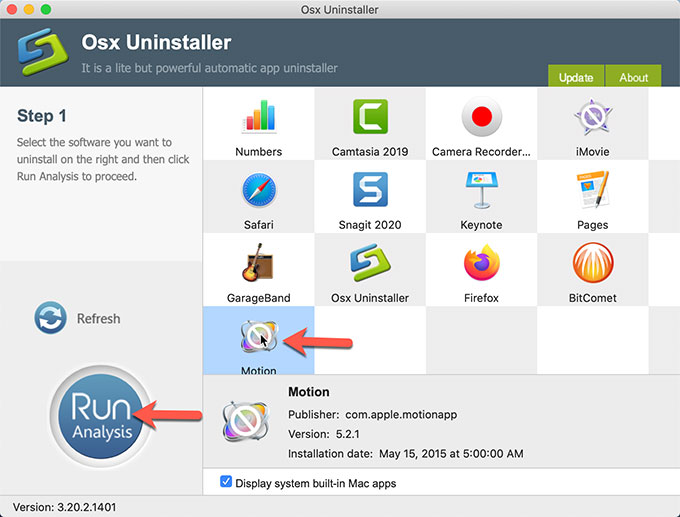Click the Version 5.2.1 text
The height and width of the screenshot is (517, 680).
pos(324,434)
